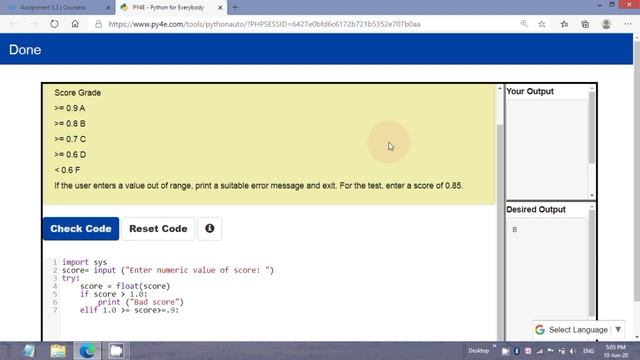Click the 'if score > 1.0:' line
Image resolution: width=640 pixels, height=360 pixels.
[x=113, y=294]
